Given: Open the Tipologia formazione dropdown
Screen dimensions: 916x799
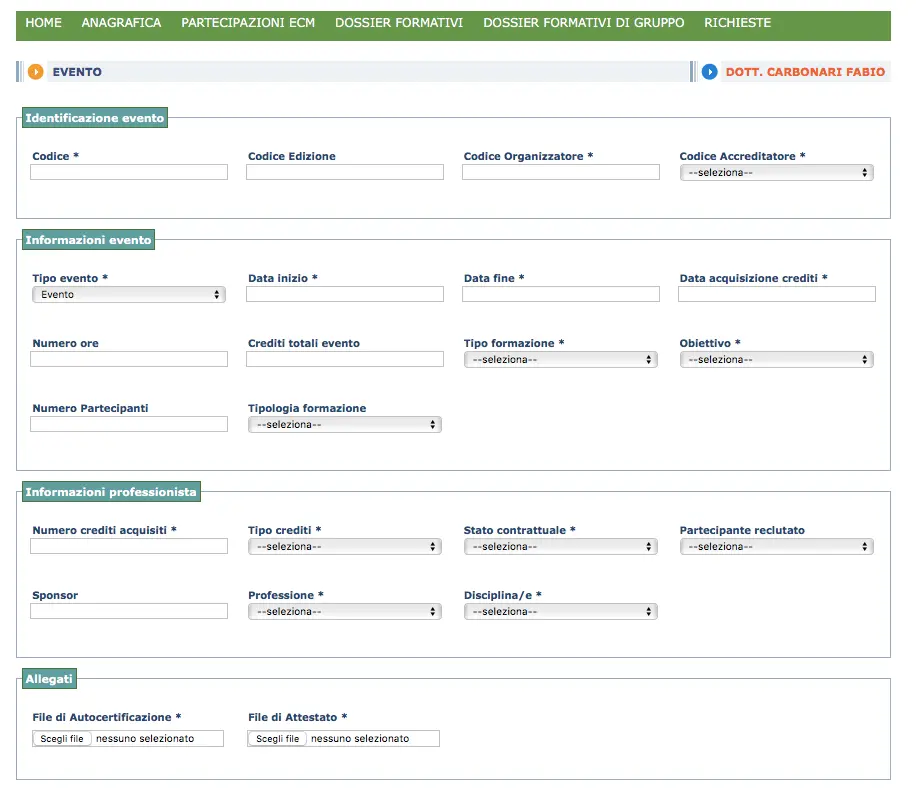Looking at the screenshot, I should pyautogui.click(x=345, y=425).
